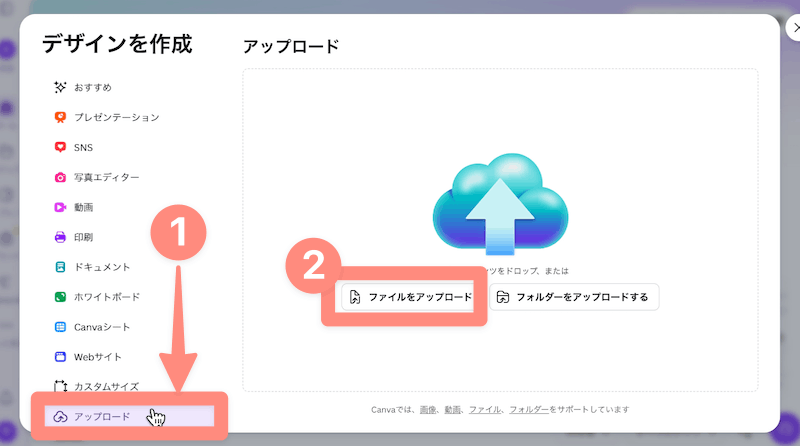Click the ドキュメント icon
Image resolution: width=800 pixels, height=446 pixels.
click(x=60, y=267)
